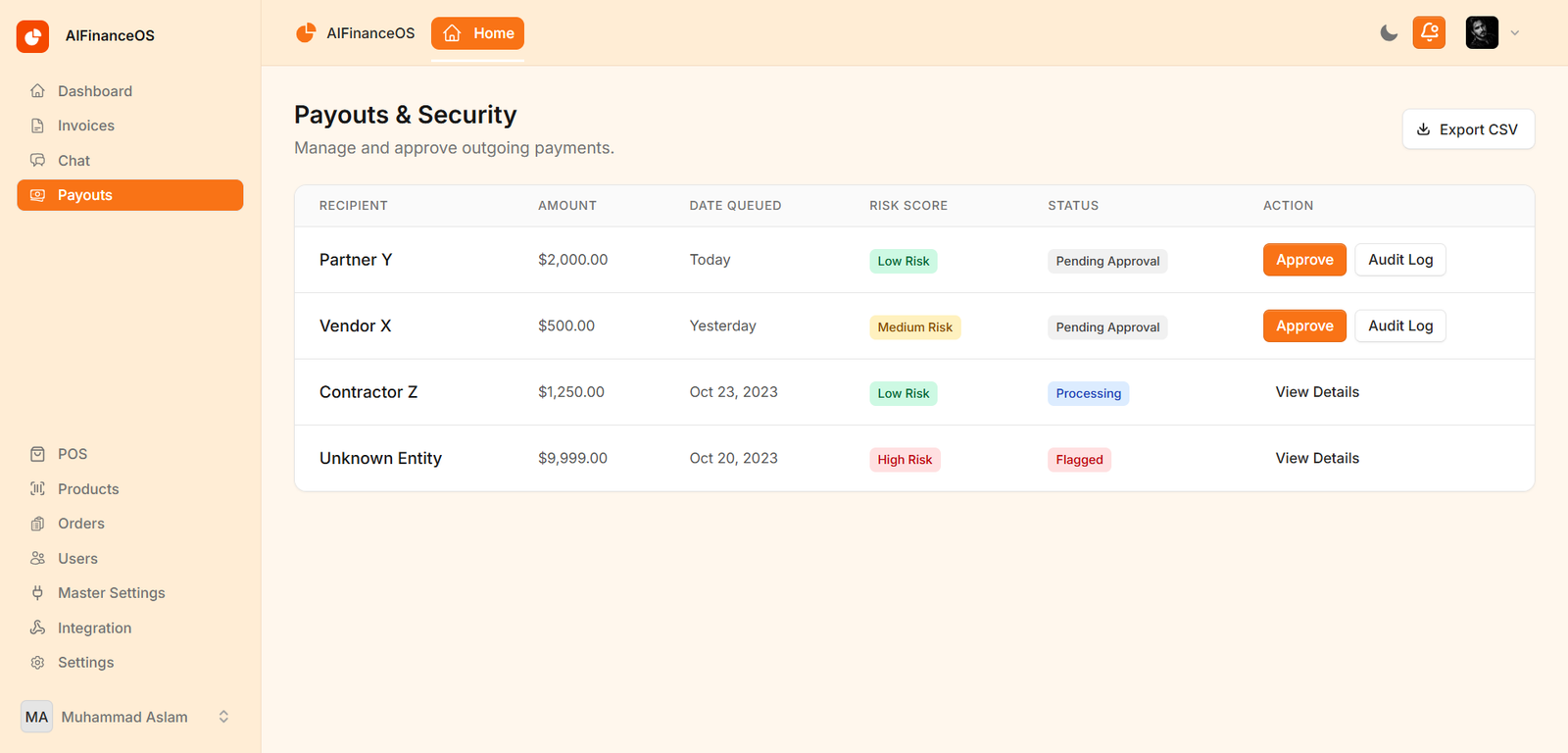Open Invoices from the sidebar
Viewport: 1568px width, 753px height.
coord(129,125)
